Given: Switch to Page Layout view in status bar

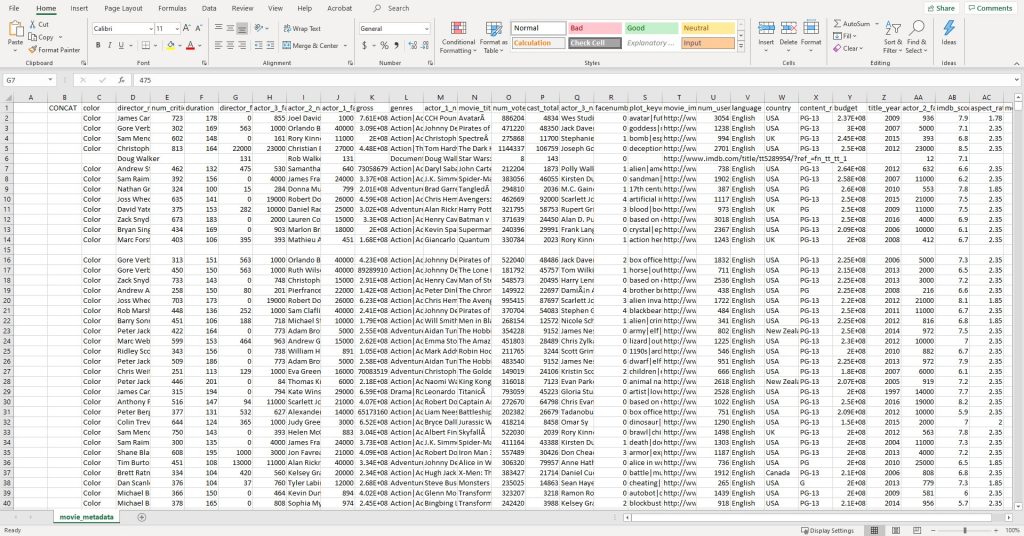Looking at the screenshot, I should point(896,530).
